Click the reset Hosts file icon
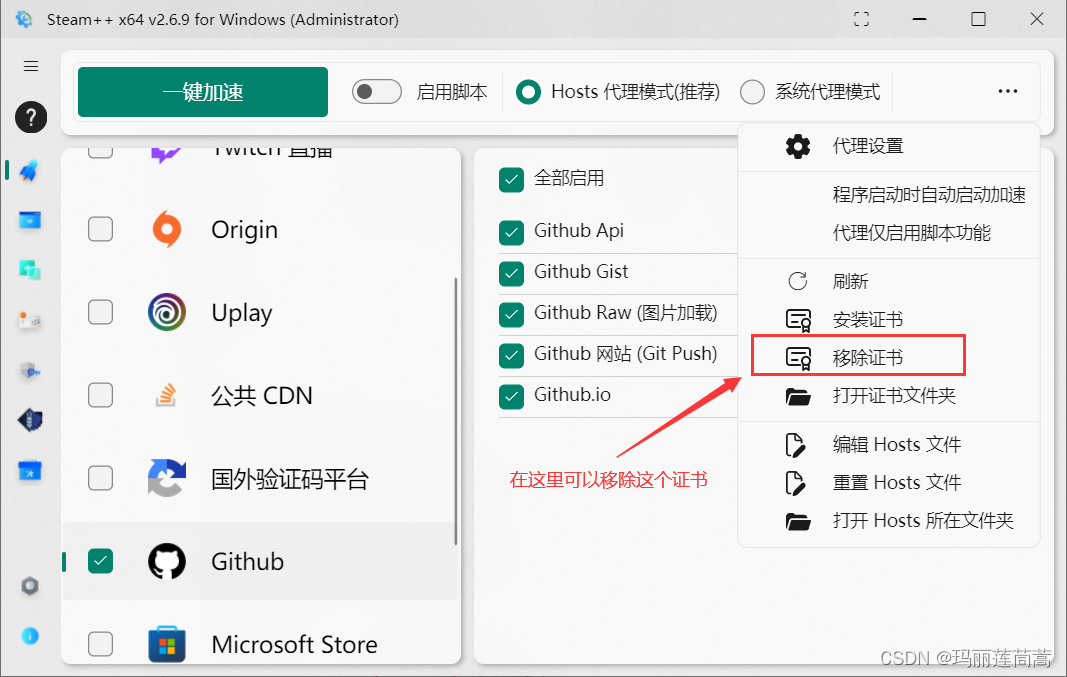1067x677 pixels. [x=795, y=483]
